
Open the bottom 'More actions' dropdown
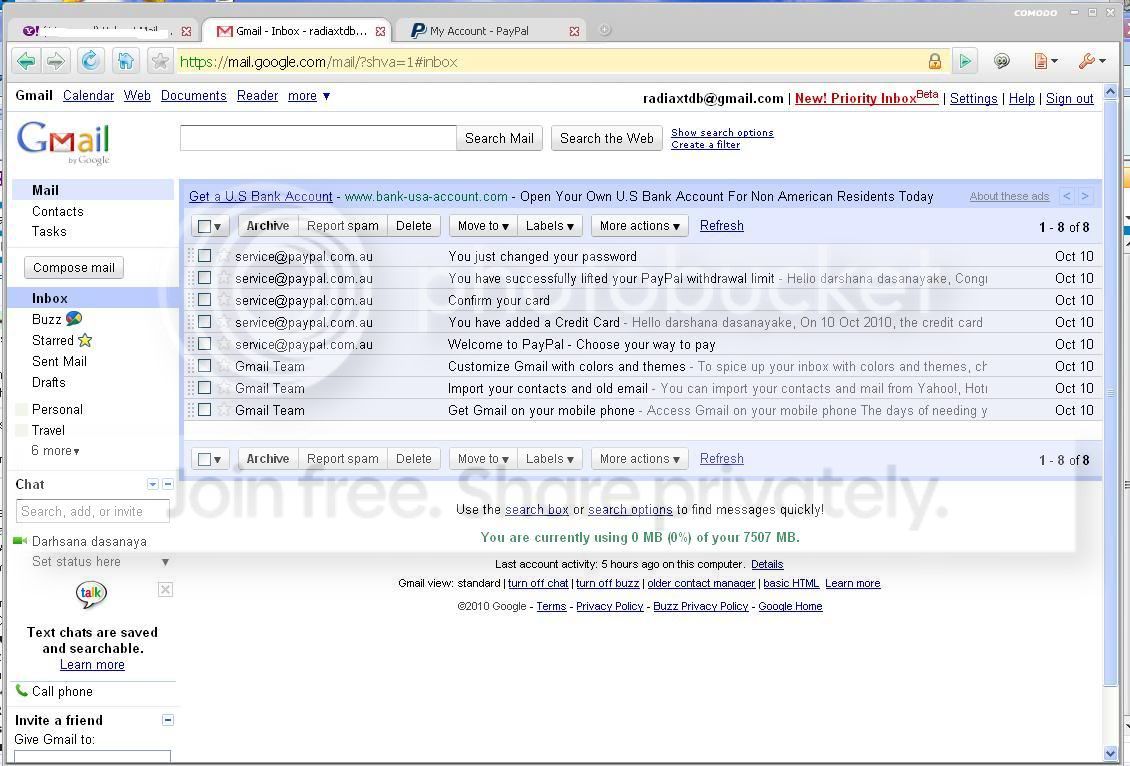pyautogui.click(x=639, y=459)
